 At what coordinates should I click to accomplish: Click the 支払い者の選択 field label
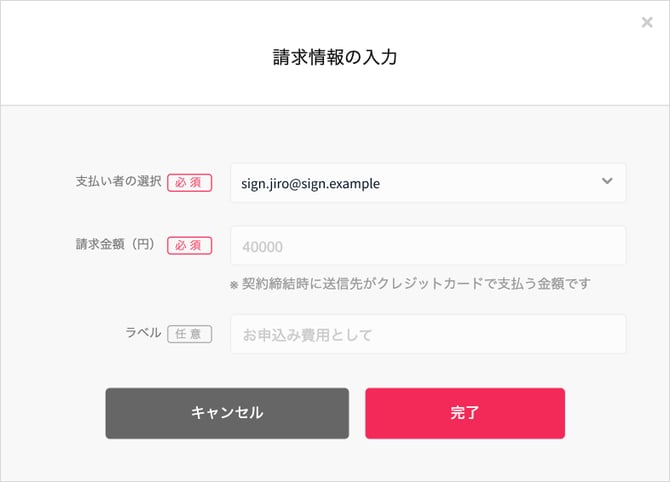118,183
